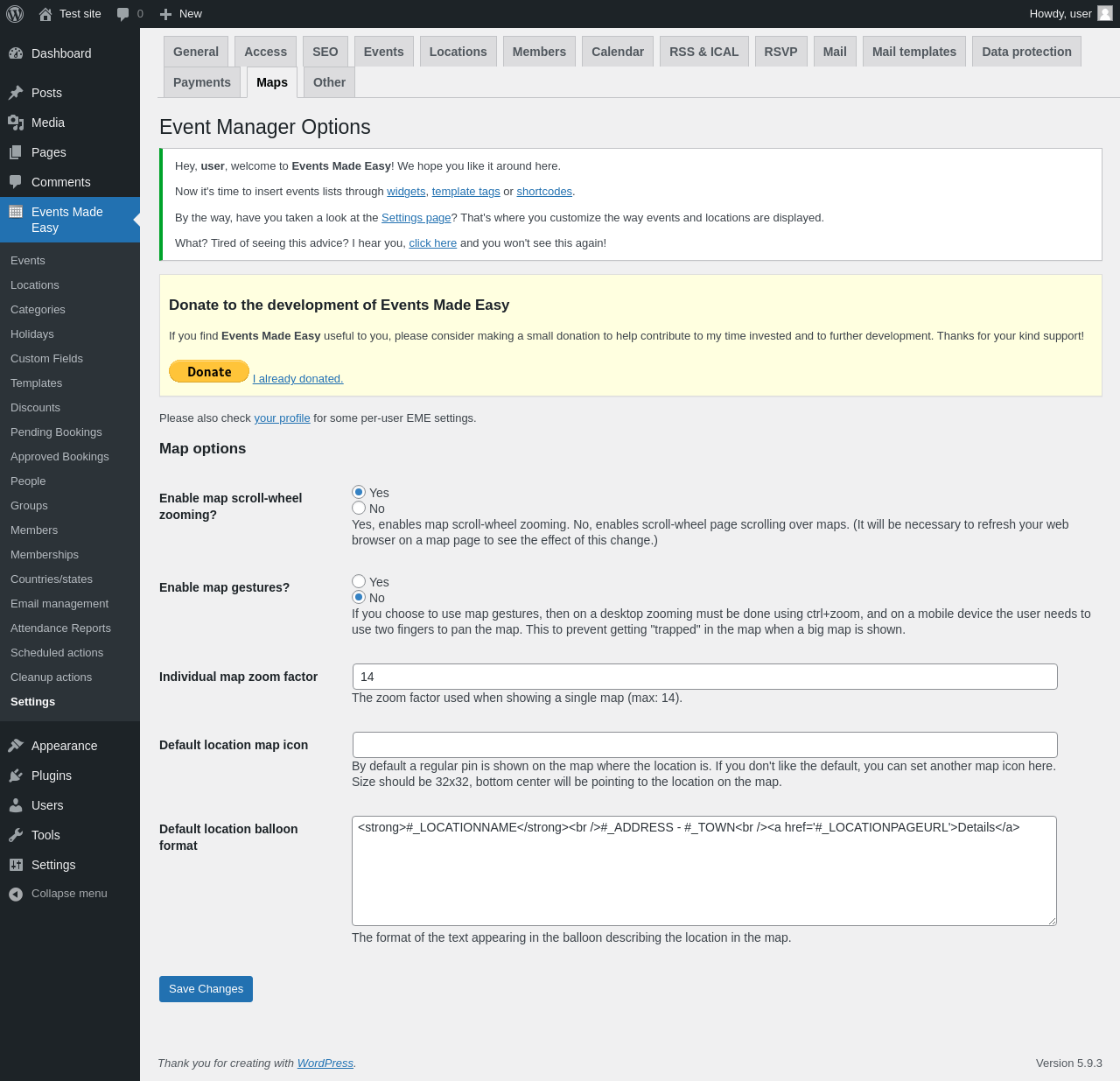The width and height of the screenshot is (1120, 1081).
Task: Click the WordPress logo icon
Action: tap(15, 14)
